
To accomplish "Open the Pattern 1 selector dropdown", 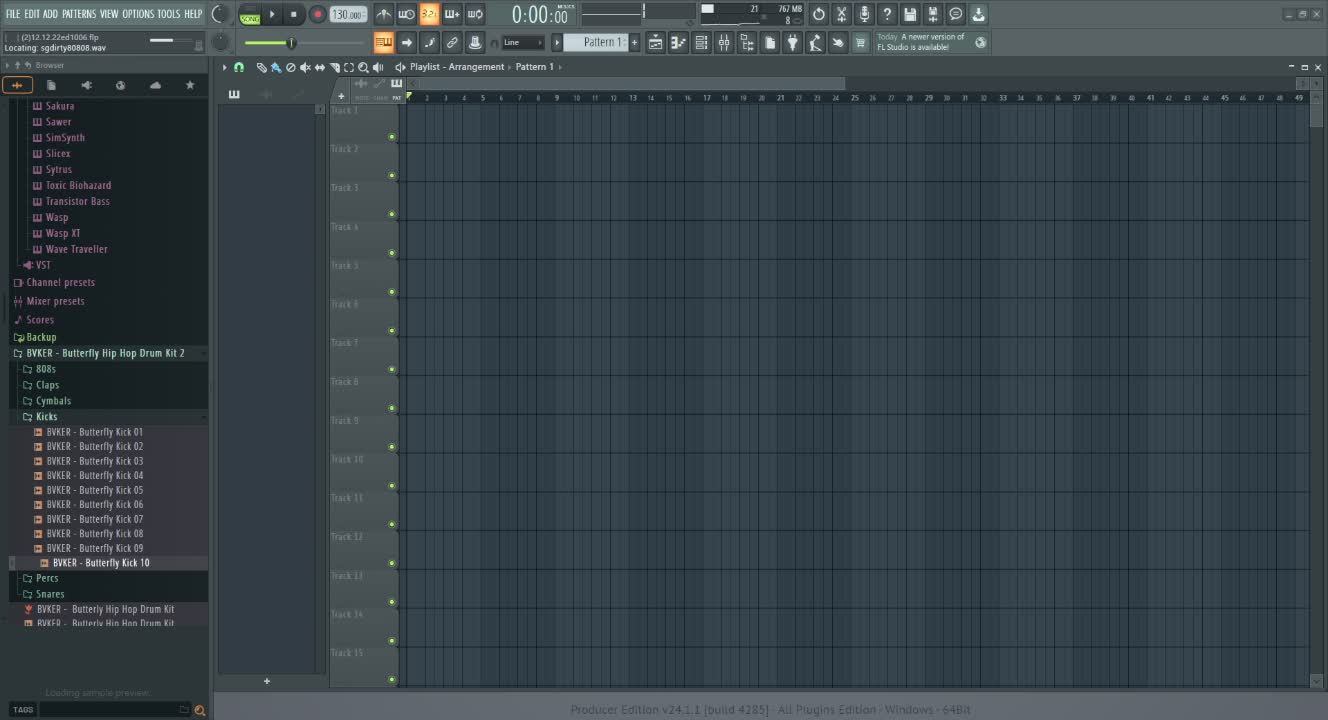I will point(595,42).
